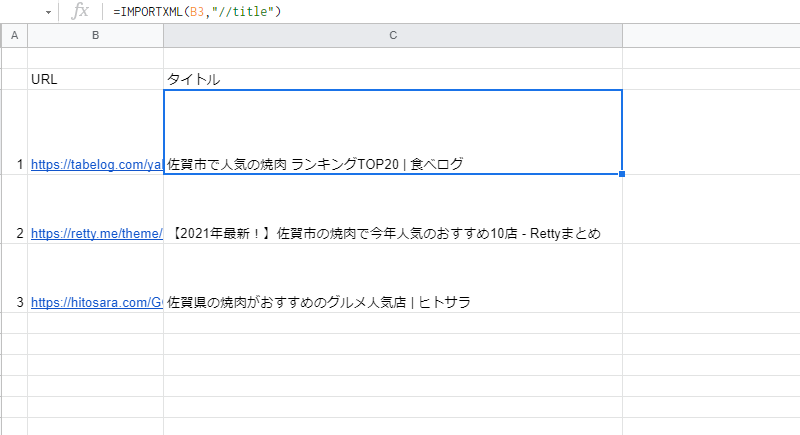Click into the IMPORTXML formula bar text
Image resolution: width=800 pixels, height=435 pixels.
pos(197,12)
